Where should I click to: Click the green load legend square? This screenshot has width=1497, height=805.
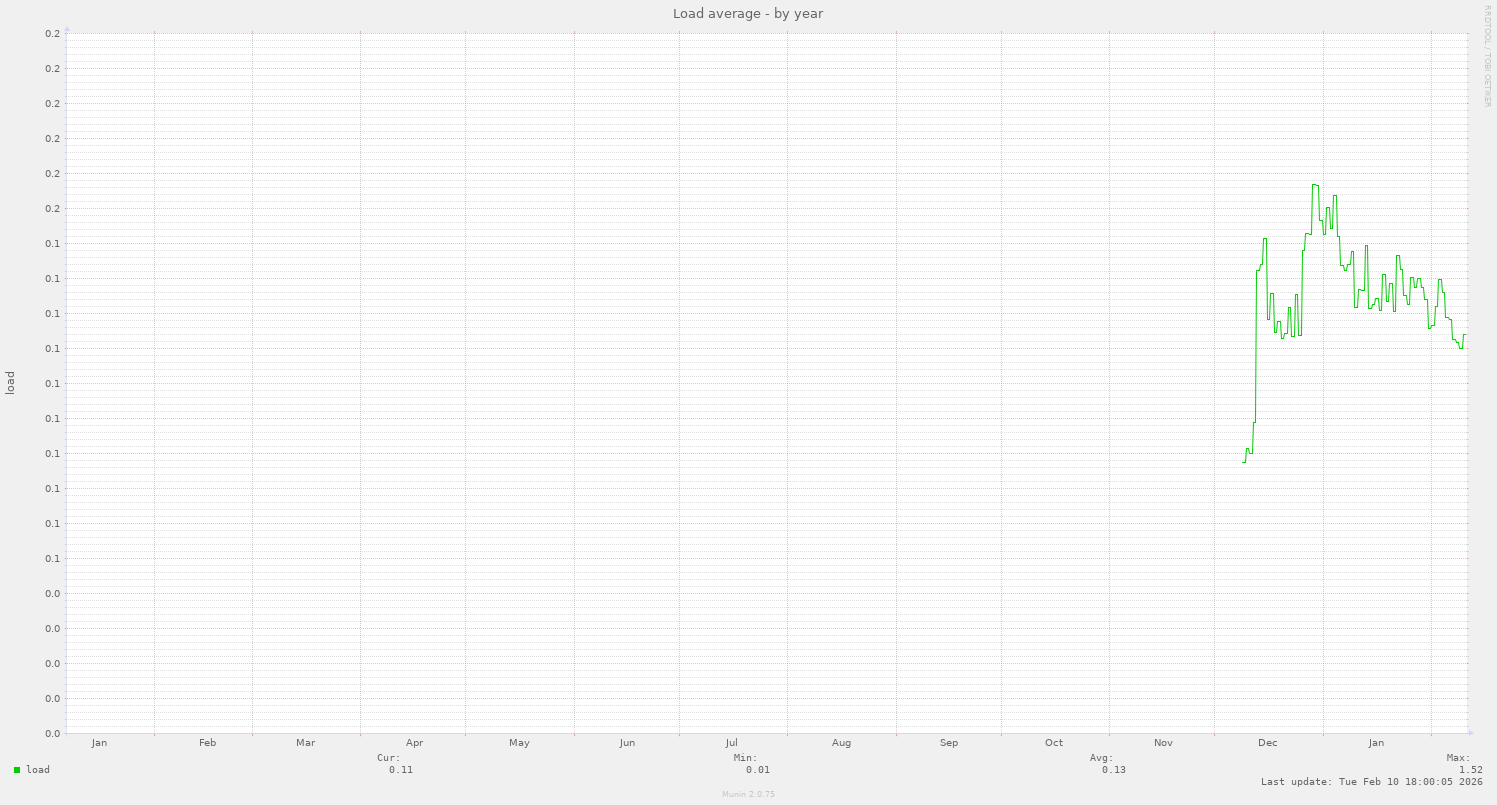point(17,770)
